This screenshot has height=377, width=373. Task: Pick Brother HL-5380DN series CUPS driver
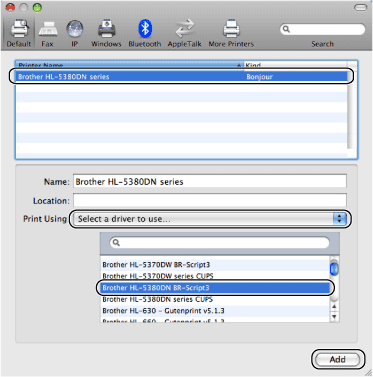pos(215,299)
